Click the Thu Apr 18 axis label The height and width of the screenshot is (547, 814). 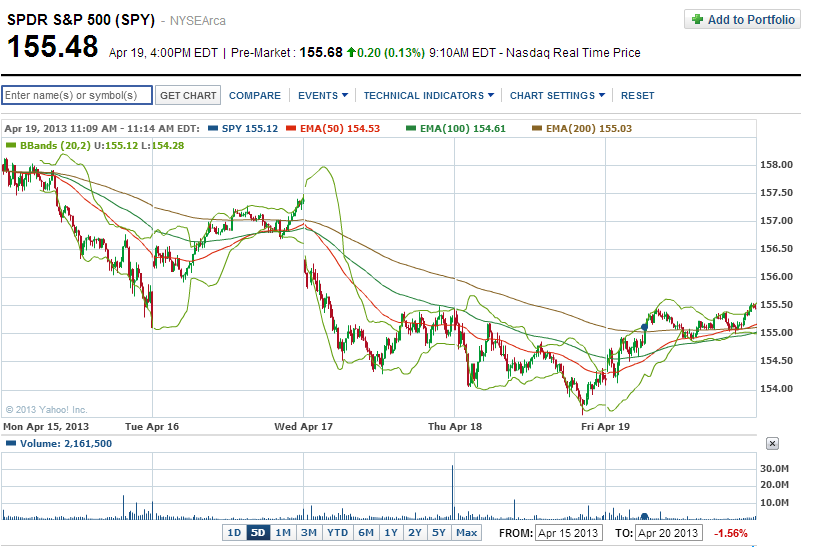click(x=455, y=427)
